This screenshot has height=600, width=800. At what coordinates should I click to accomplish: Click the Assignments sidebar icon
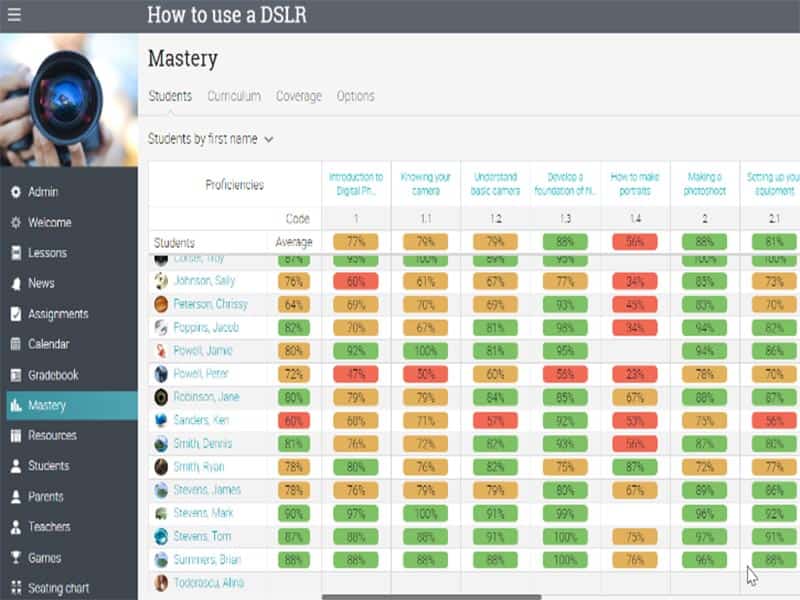point(16,314)
